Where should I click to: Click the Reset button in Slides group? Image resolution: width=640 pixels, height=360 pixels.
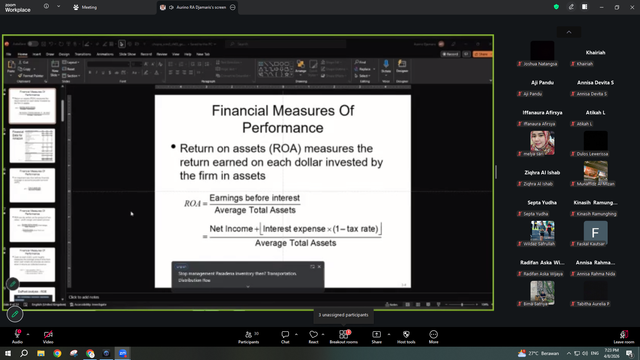click(69, 69)
